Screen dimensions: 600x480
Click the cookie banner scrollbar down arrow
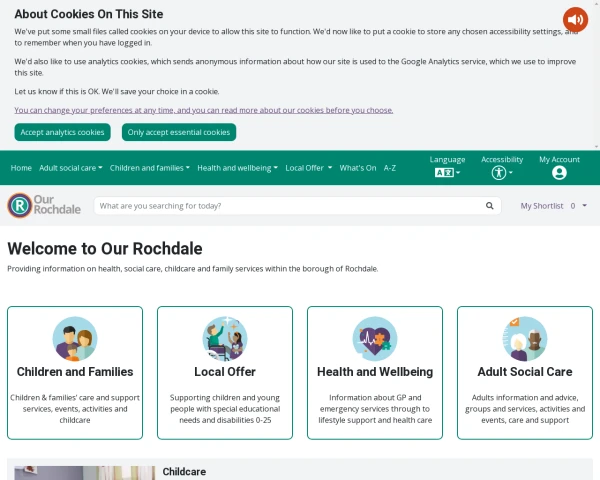[x=597, y=147]
